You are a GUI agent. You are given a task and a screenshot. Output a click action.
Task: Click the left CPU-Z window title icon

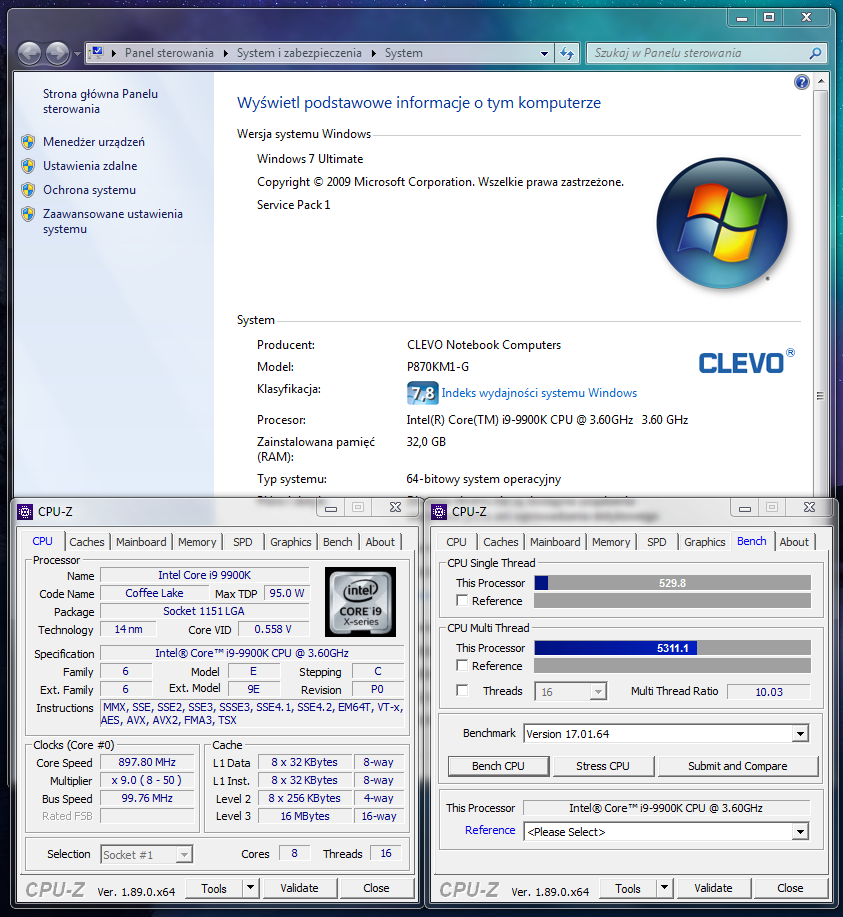pos(25,512)
